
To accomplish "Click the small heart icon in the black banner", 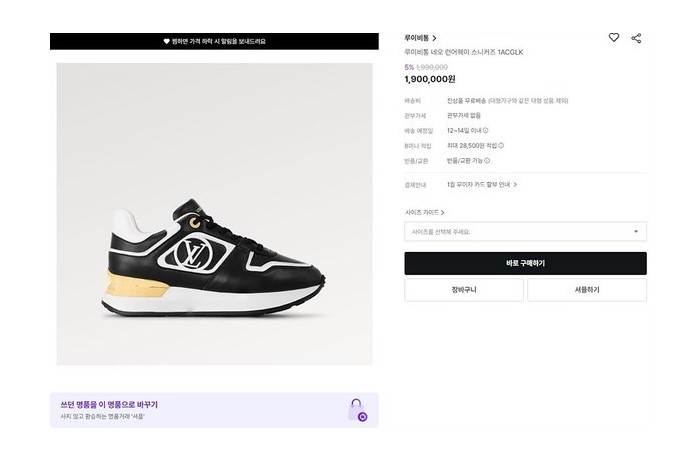I will [167, 42].
